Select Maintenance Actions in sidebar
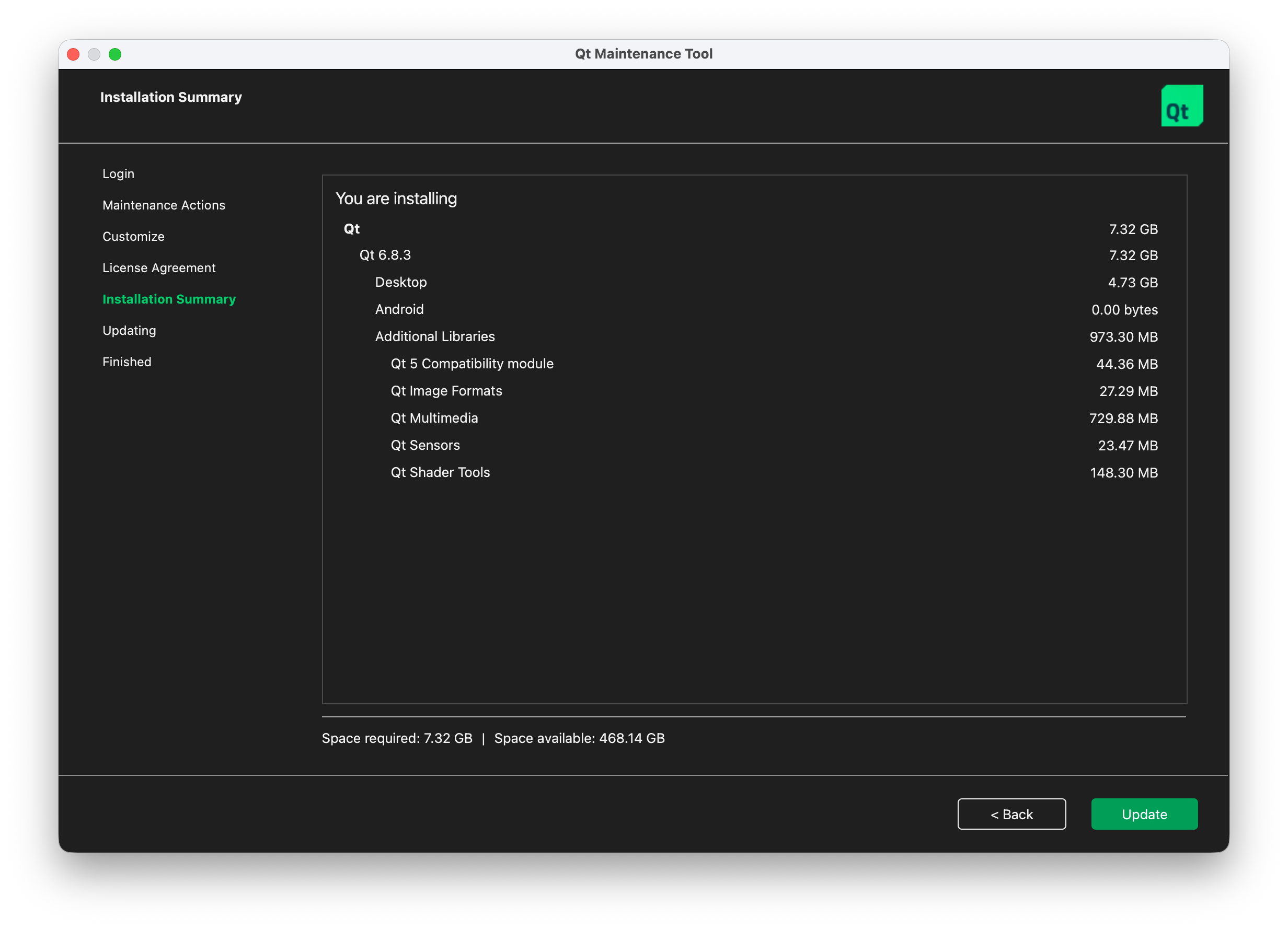1288x930 pixels. coord(164,205)
